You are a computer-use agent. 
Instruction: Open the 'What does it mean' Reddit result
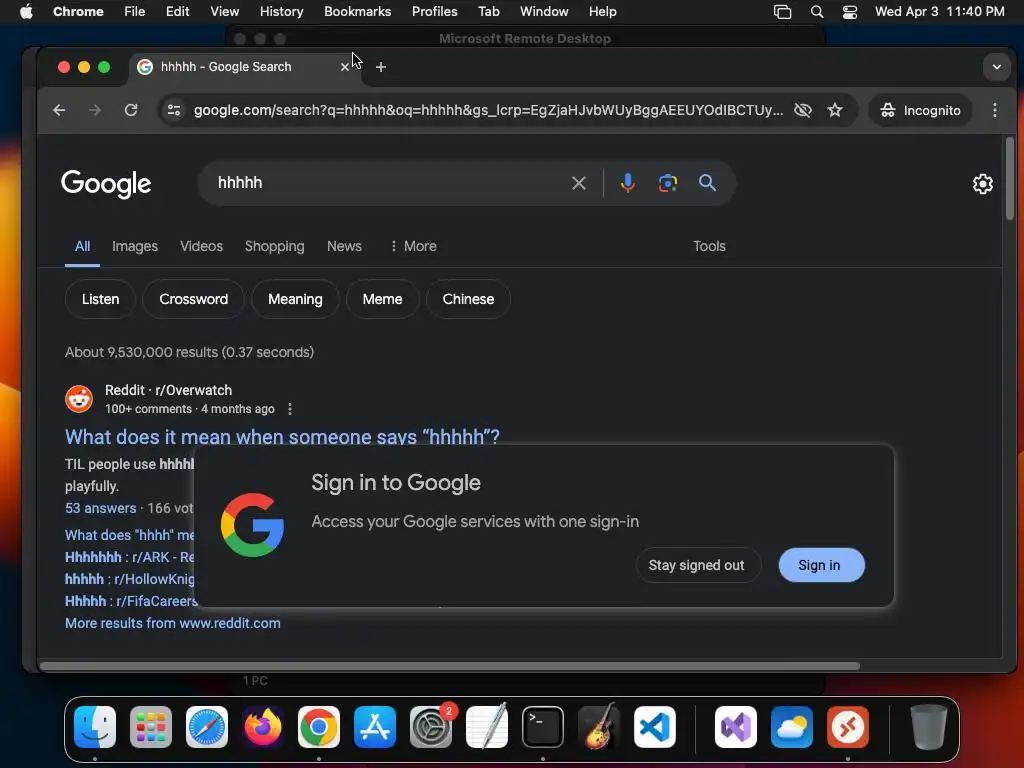[x=282, y=436]
